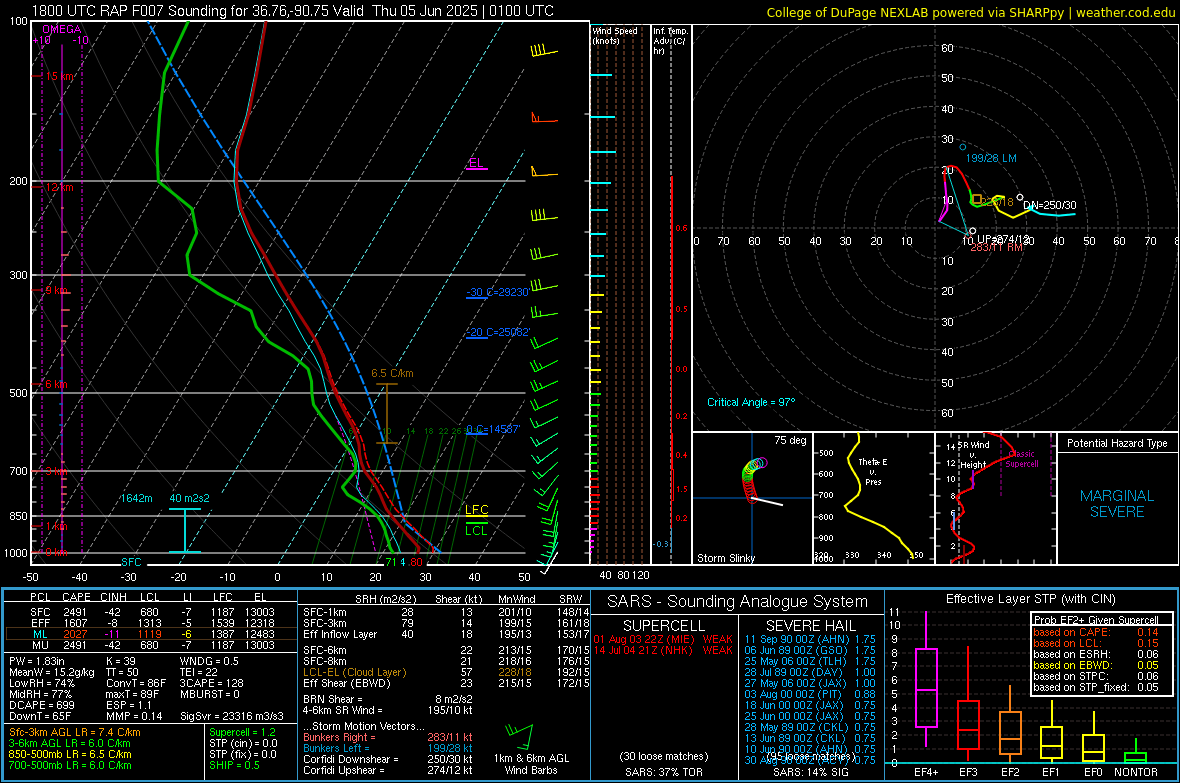This screenshot has width=1180, height=783.
Task: Click the -20 C=25082' height marker
Action: 497,332
